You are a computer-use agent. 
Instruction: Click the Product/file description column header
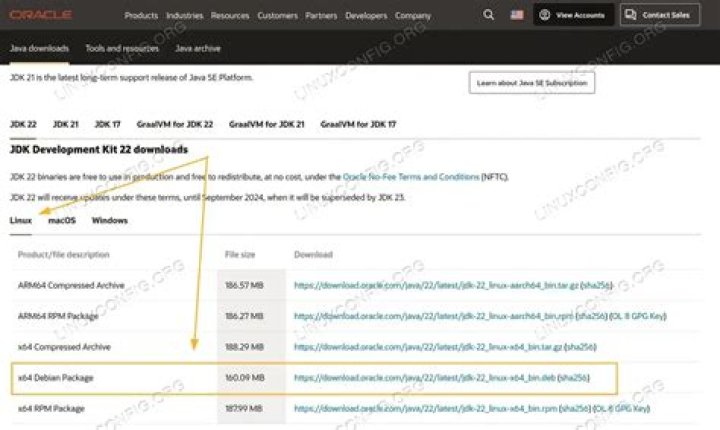(64, 255)
